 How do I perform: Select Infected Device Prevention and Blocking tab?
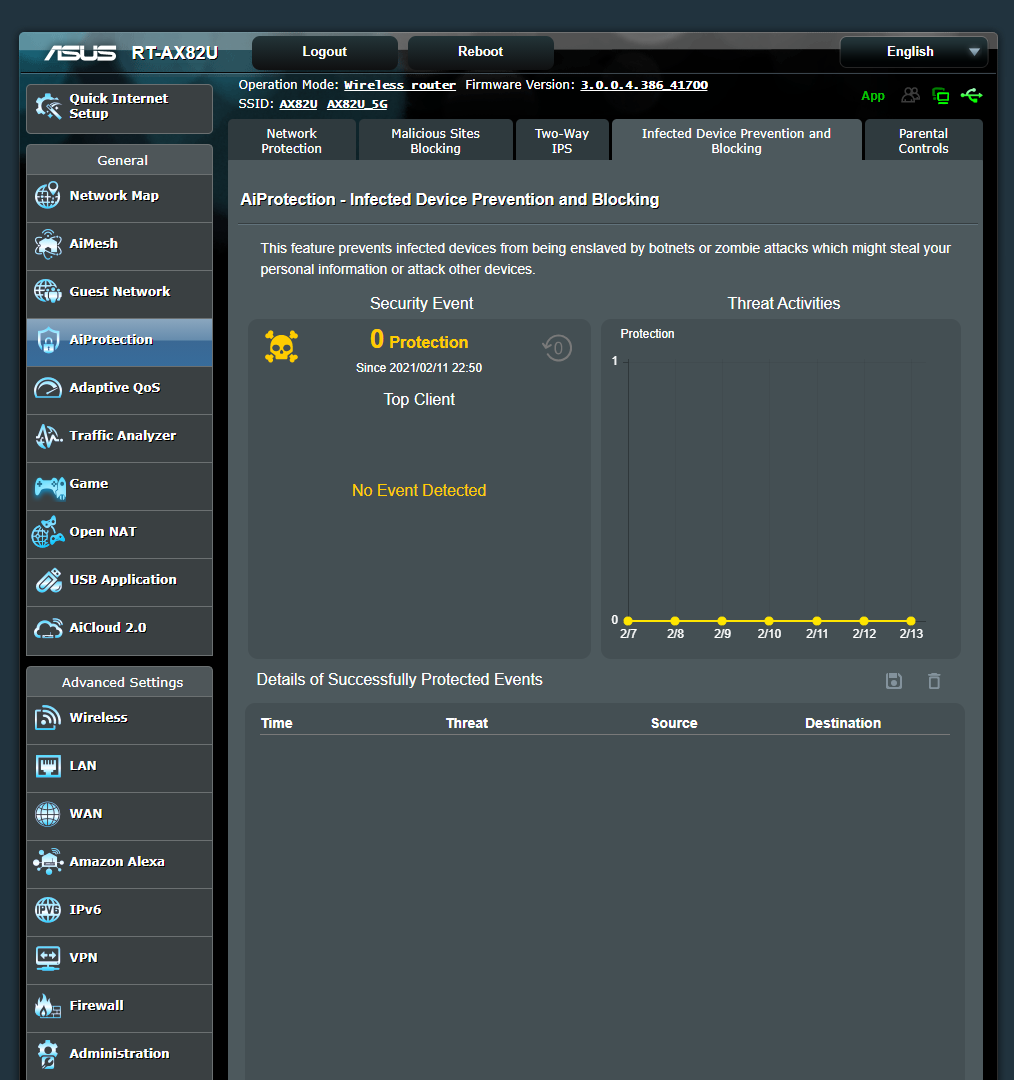pyautogui.click(x=736, y=141)
